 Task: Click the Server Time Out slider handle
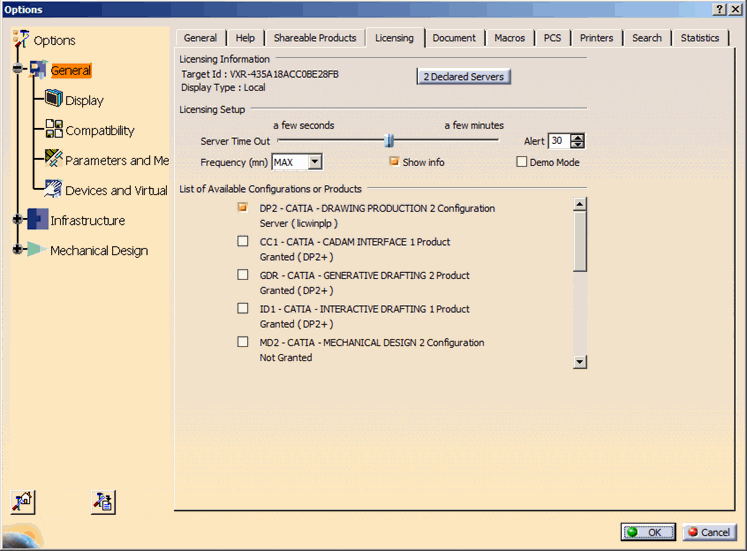(x=388, y=141)
